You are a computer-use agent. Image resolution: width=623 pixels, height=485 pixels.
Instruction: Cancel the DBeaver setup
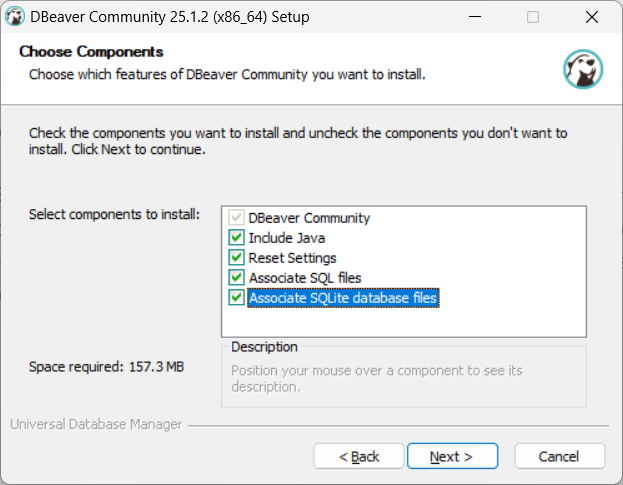click(x=560, y=456)
